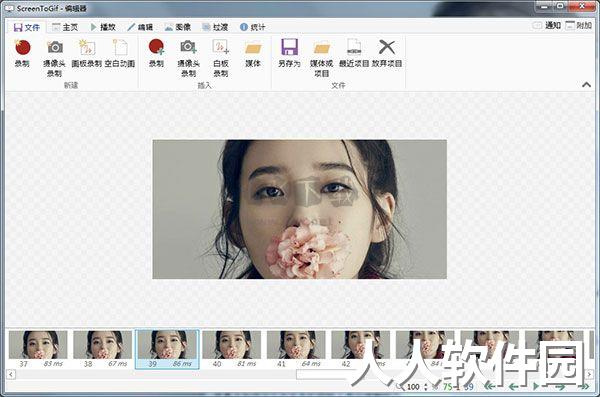This screenshot has height=397, width=600.
Task: Play the animation with green play button
Action: pos(536,387)
